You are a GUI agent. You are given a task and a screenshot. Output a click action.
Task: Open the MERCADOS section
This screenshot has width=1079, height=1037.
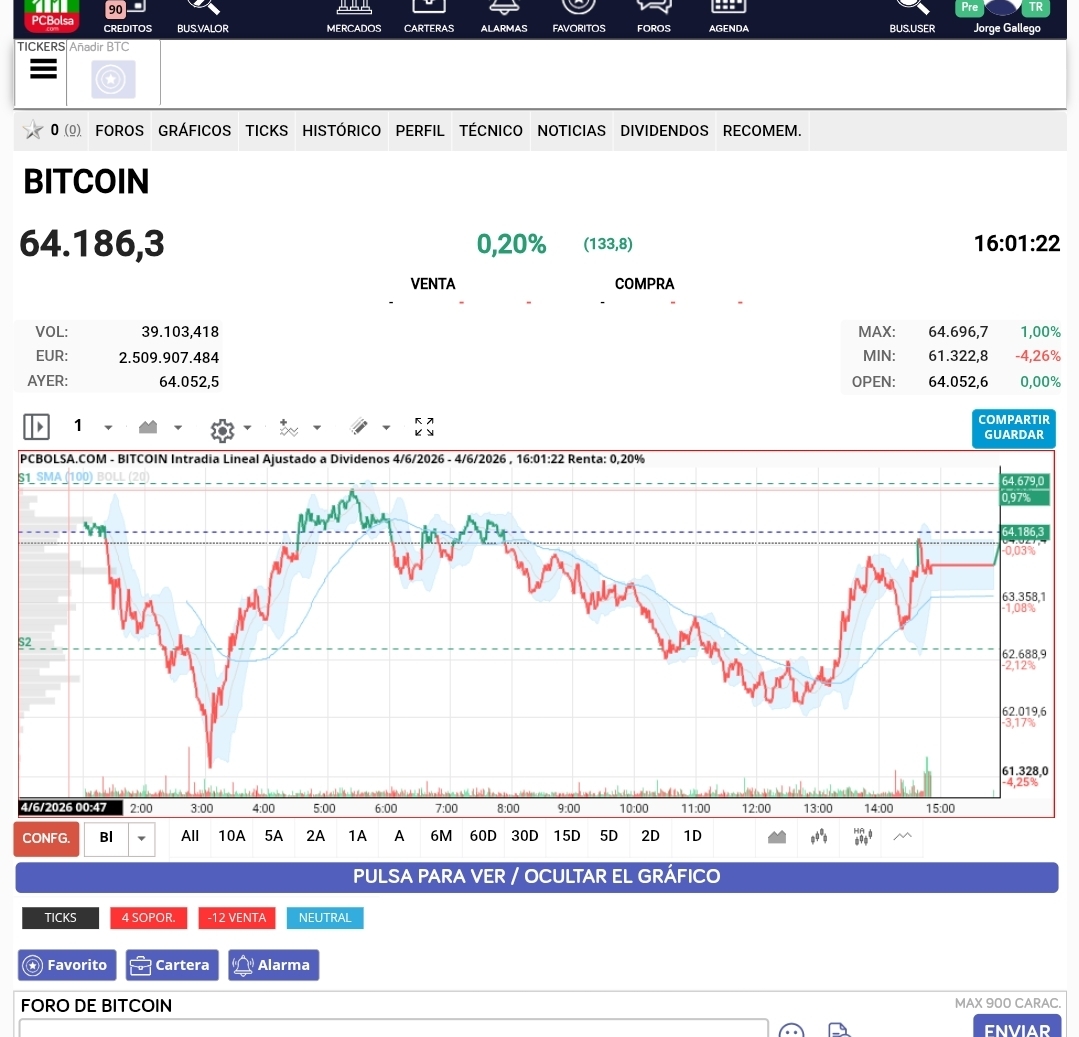(x=354, y=17)
